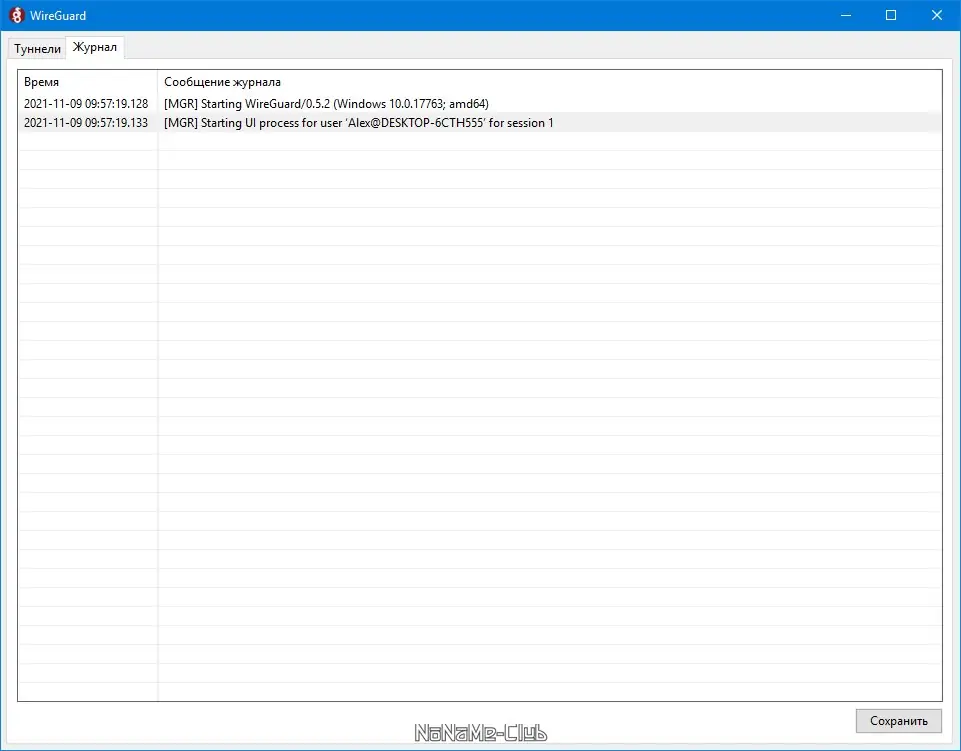Image resolution: width=961 pixels, height=751 pixels.
Task: Minimize the WireGuard window
Action: (x=846, y=15)
